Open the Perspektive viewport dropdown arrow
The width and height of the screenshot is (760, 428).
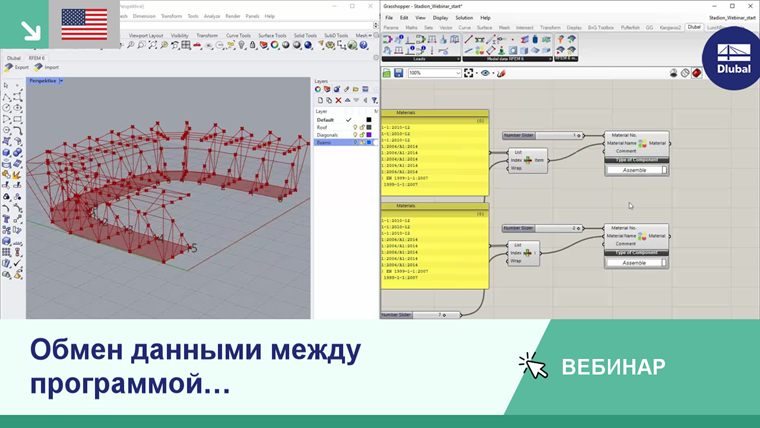click(61, 81)
